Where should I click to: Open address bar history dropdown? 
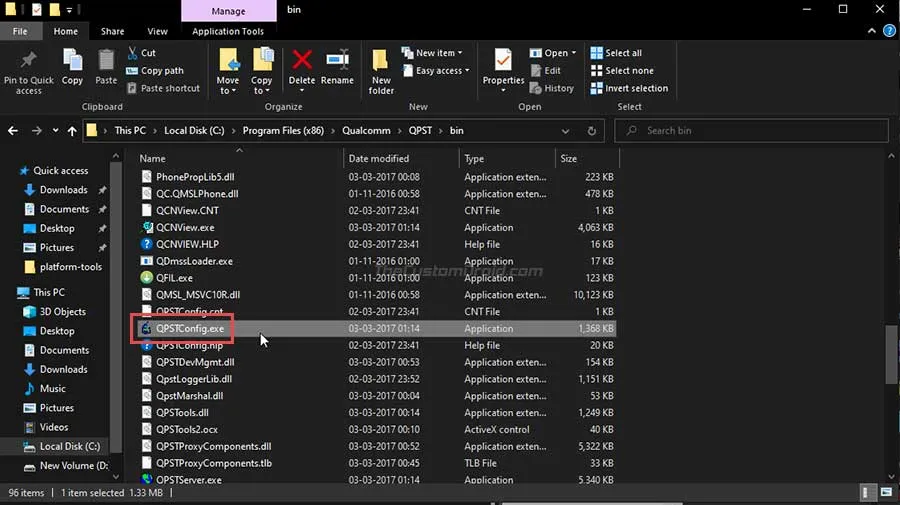(565, 131)
